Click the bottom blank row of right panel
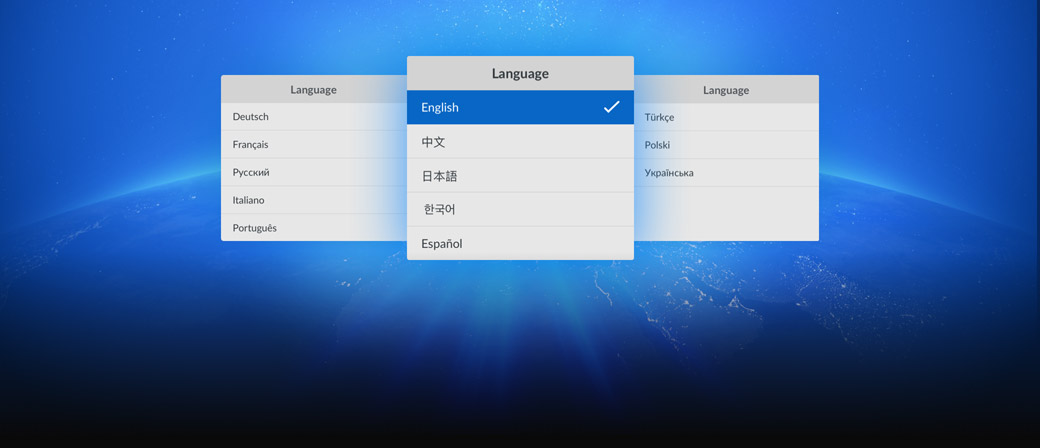The width and height of the screenshot is (1040, 448). click(726, 228)
